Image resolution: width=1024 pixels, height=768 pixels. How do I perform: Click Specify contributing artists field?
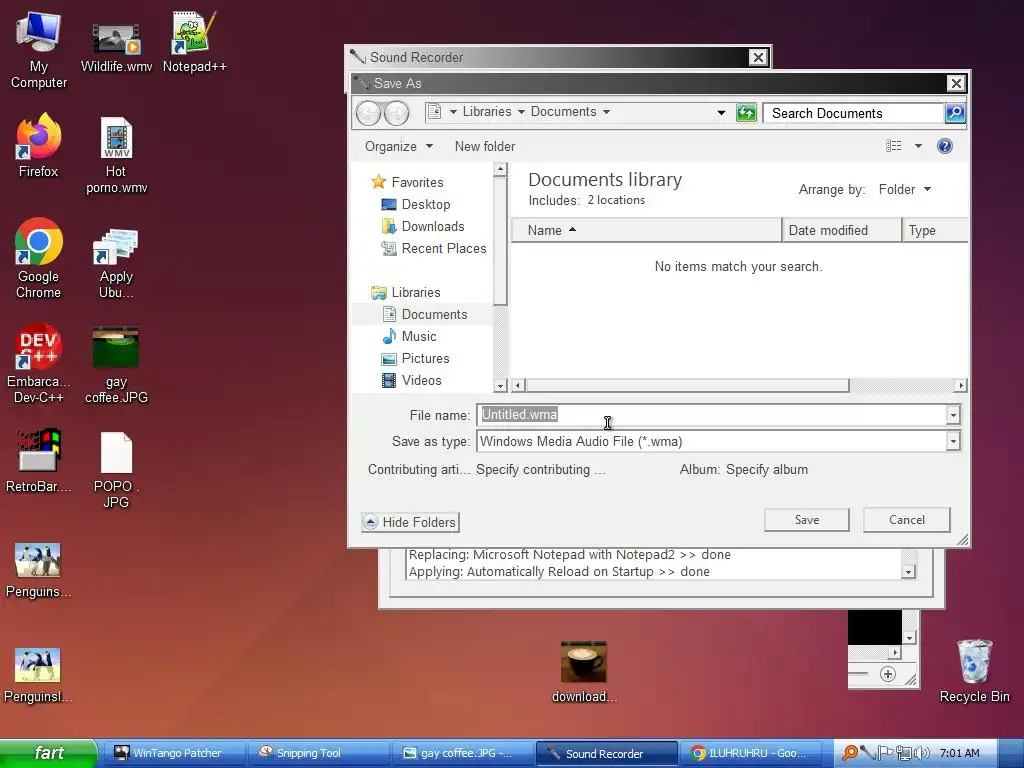[540, 470]
